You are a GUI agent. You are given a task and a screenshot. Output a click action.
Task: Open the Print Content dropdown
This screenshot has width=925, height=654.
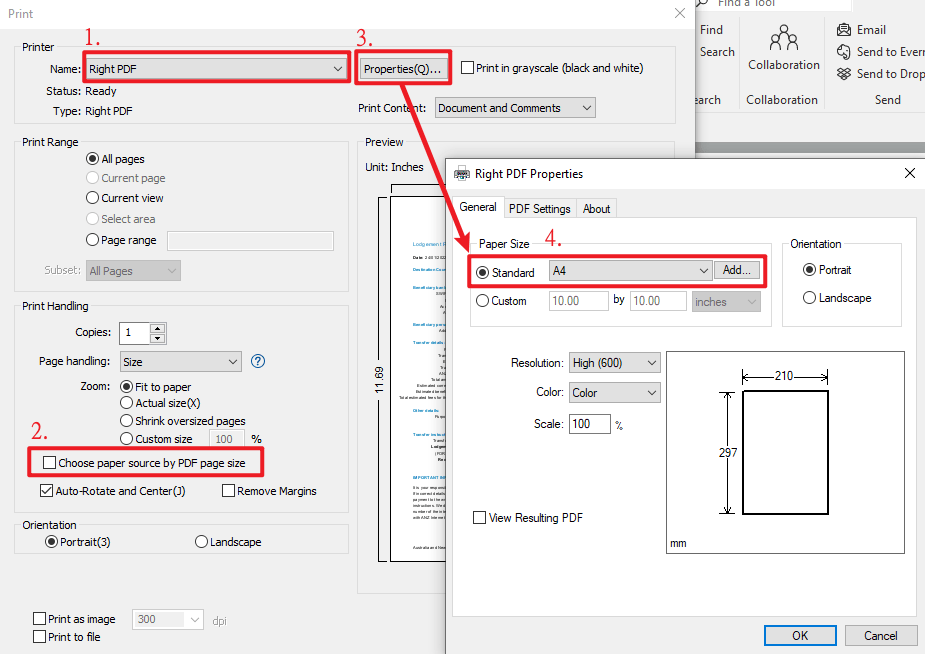[515, 108]
